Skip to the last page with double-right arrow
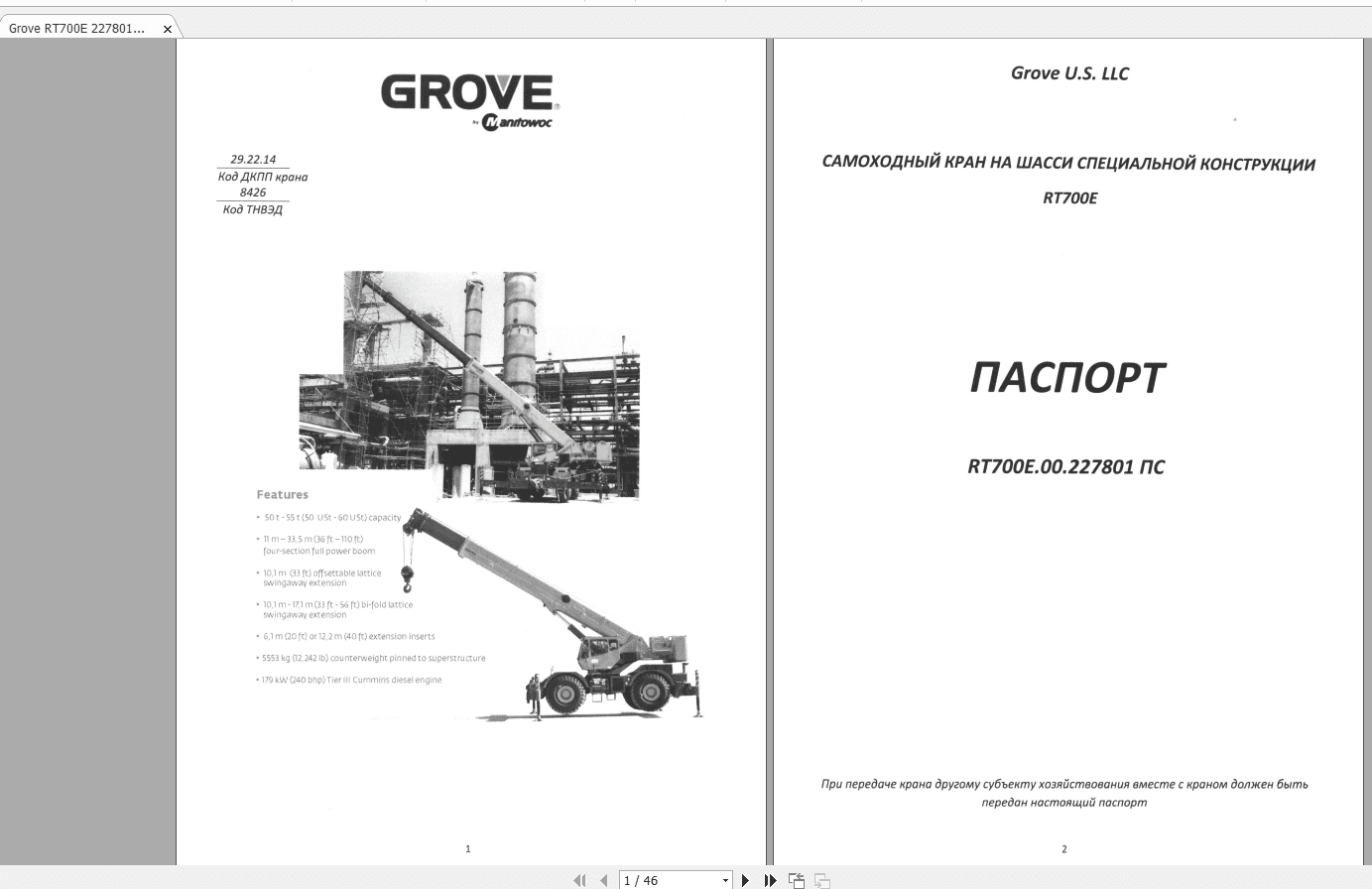 (771, 879)
